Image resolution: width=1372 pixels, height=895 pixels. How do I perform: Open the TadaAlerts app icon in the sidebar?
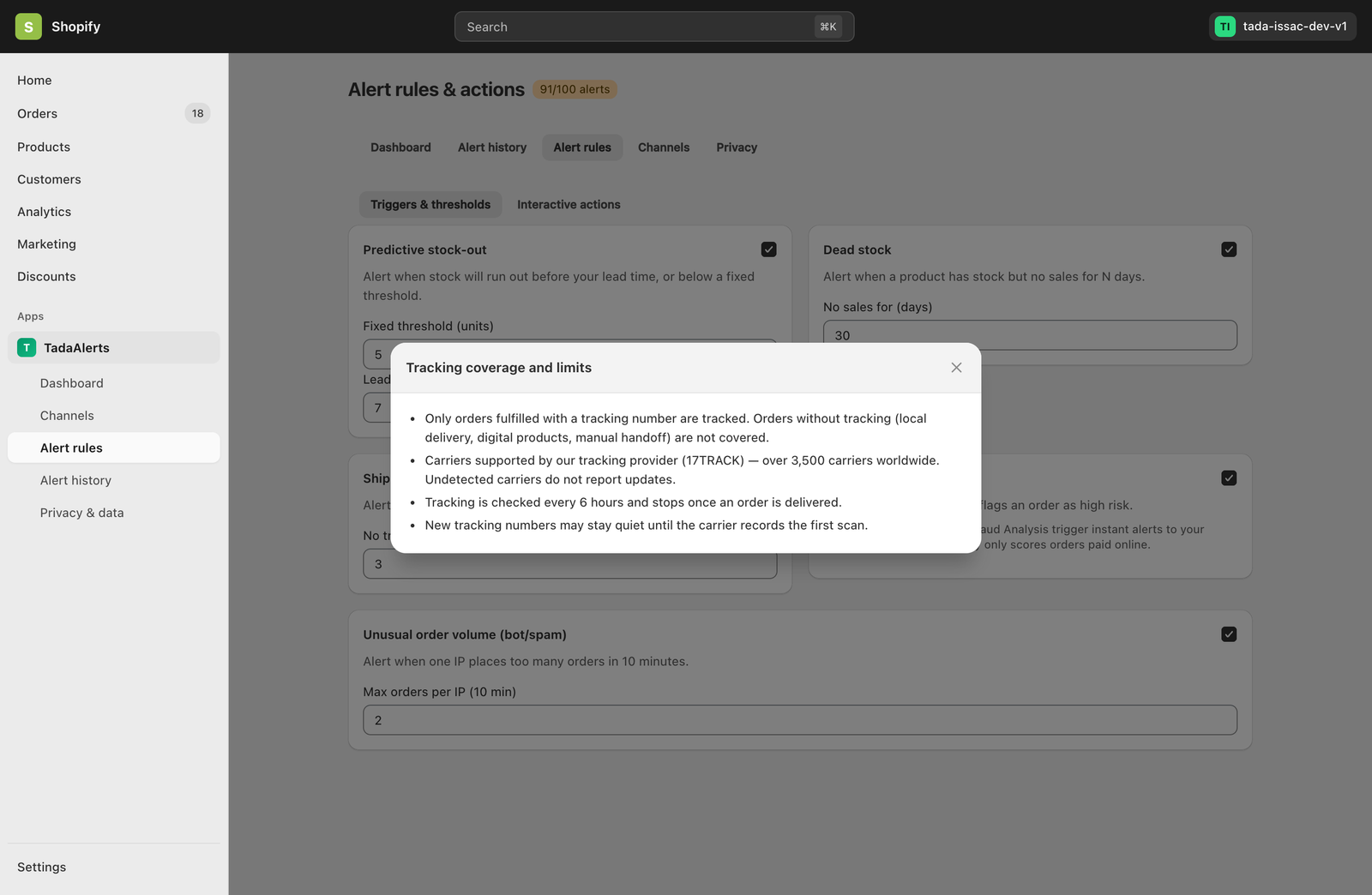pyautogui.click(x=27, y=347)
